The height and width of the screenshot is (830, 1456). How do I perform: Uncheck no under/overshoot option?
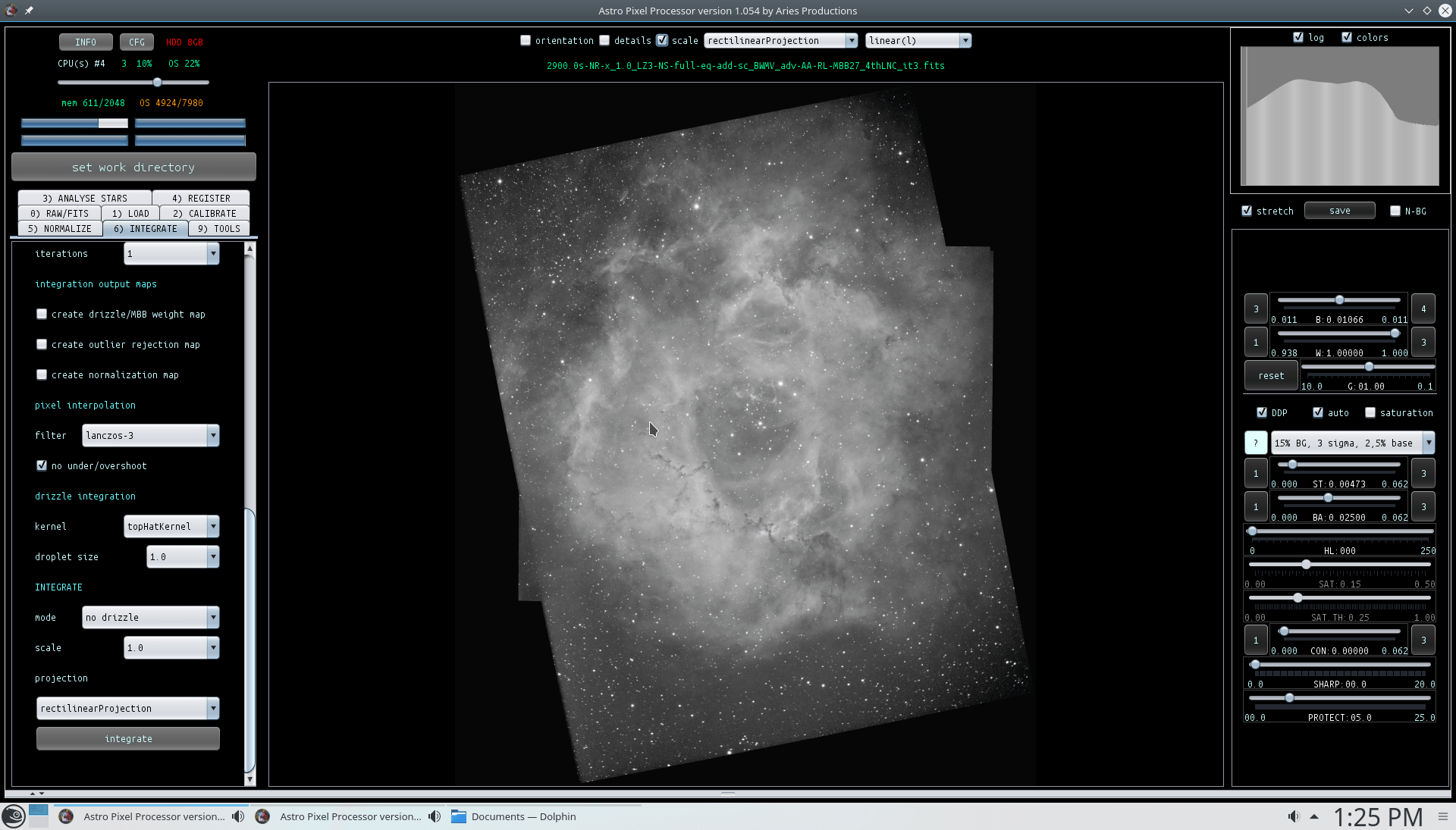pyautogui.click(x=42, y=465)
